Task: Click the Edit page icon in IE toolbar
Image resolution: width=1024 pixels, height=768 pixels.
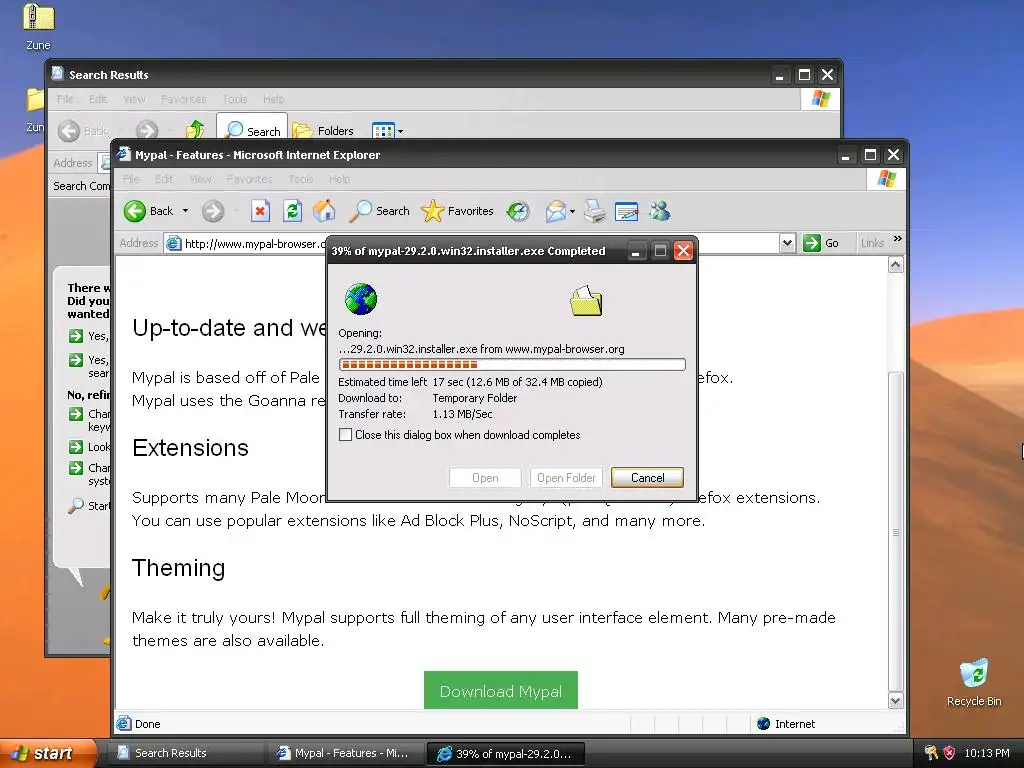Action: [626, 211]
